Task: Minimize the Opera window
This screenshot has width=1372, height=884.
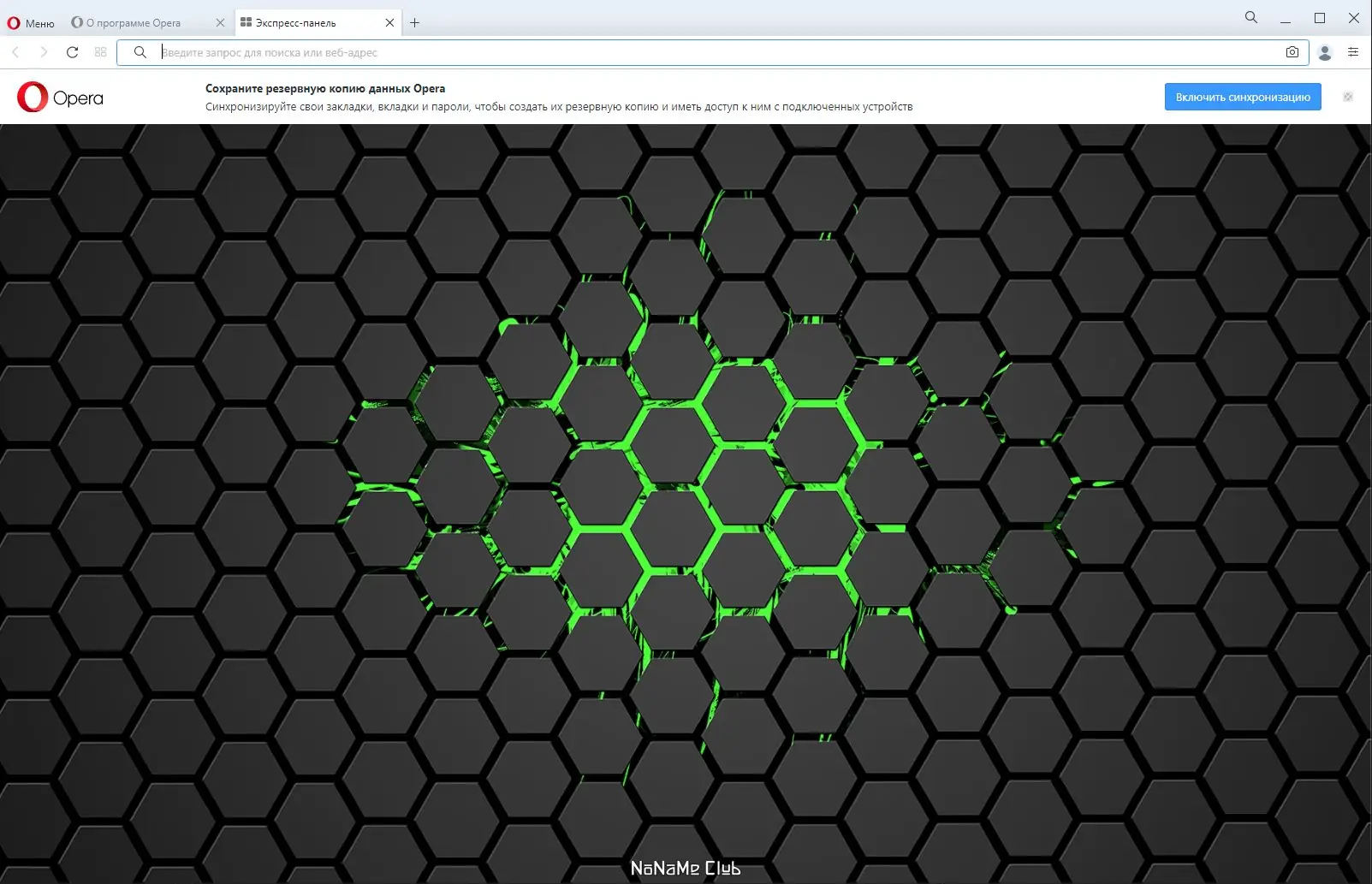Action: (1286, 18)
